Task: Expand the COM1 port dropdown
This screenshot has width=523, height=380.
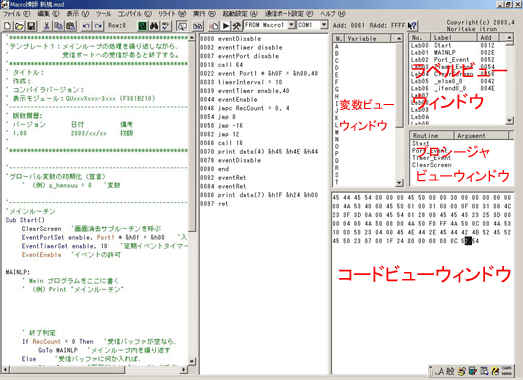Action: tap(324, 25)
